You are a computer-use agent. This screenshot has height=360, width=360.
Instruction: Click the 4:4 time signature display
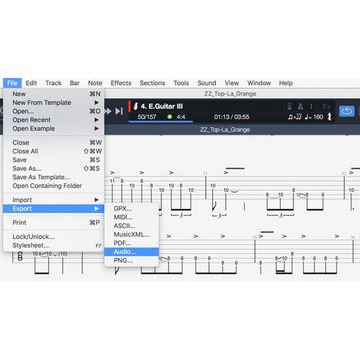tap(181, 117)
